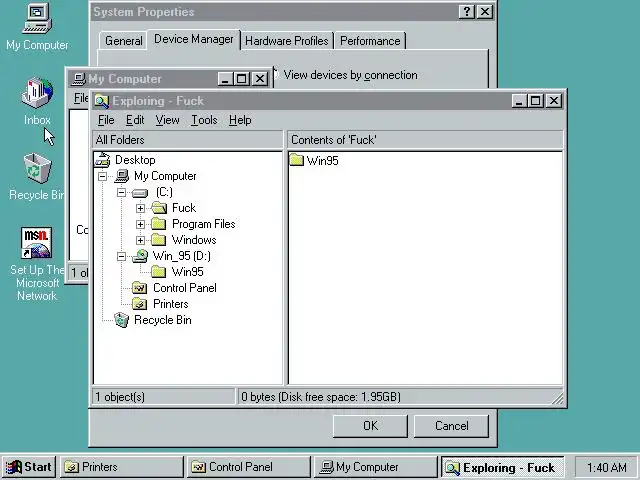Image resolution: width=640 pixels, height=480 pixels.
Task: Click the My Computer icon in folder tree
Action: [122, 176]
